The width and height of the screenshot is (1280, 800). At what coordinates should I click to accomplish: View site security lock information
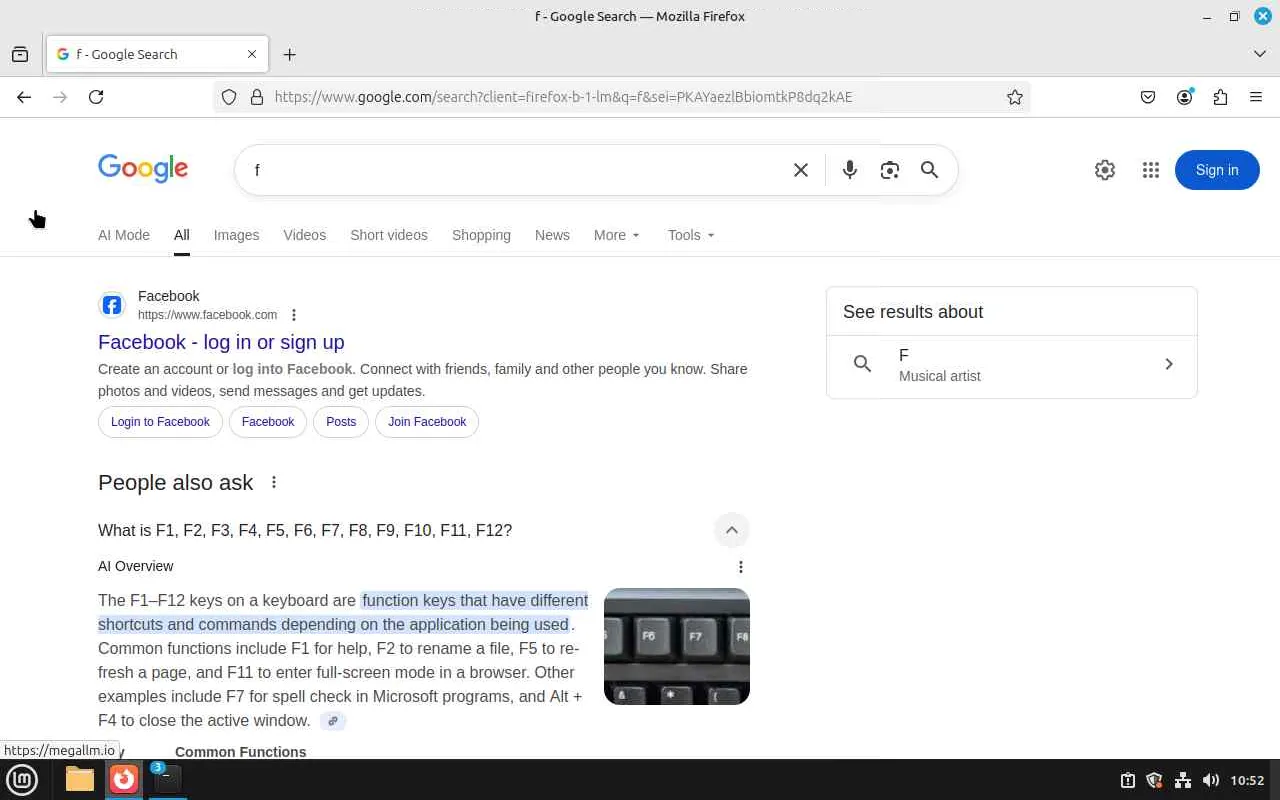(256, 97)
